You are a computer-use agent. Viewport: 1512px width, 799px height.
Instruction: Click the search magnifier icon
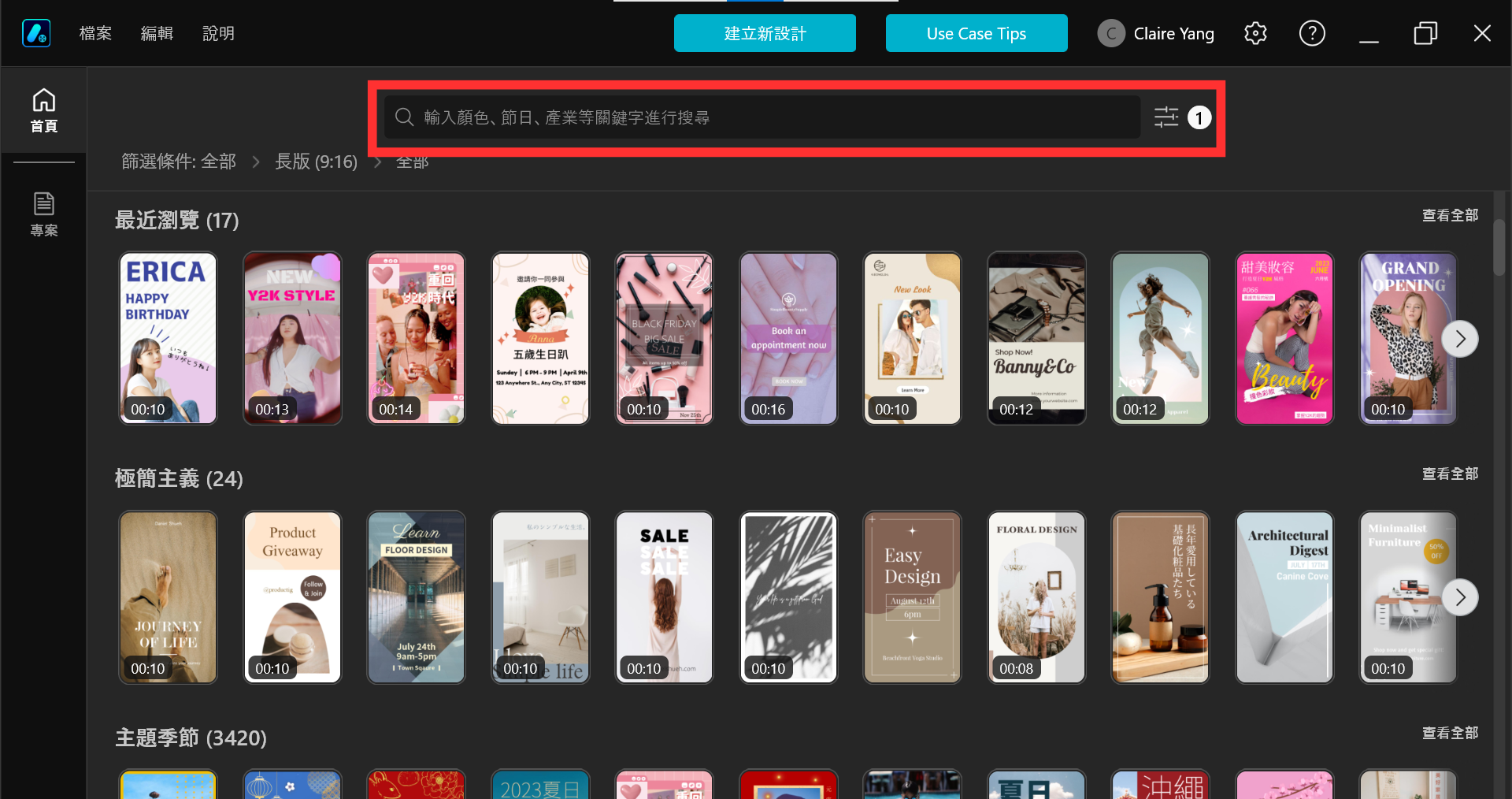(404, 117)
